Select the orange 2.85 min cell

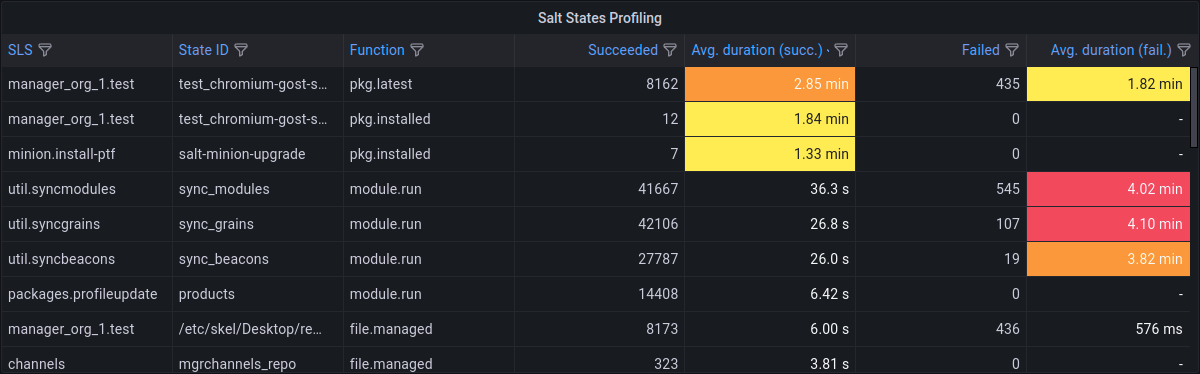point(770,84)
